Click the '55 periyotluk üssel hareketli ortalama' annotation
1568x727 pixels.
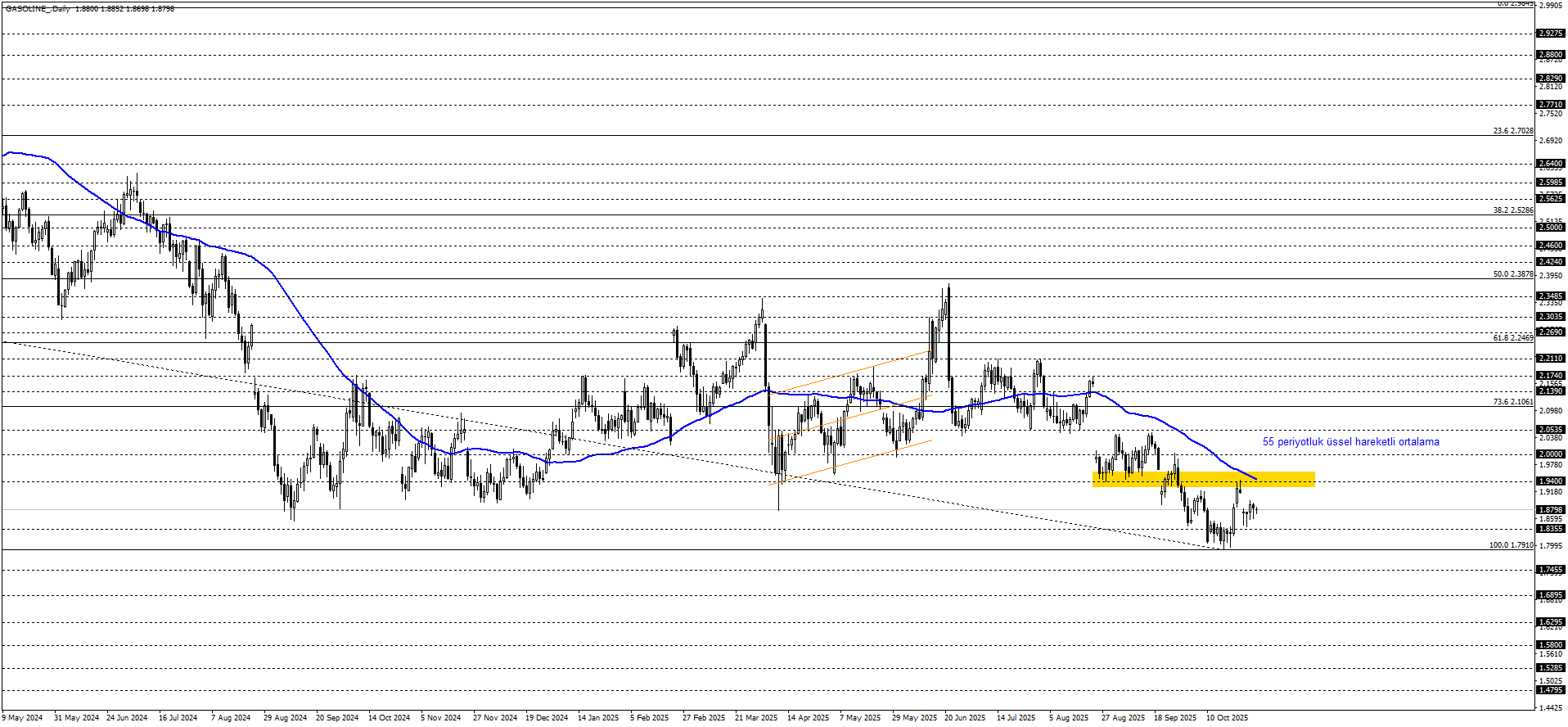pyautogui.click(x=1350, y=442)
